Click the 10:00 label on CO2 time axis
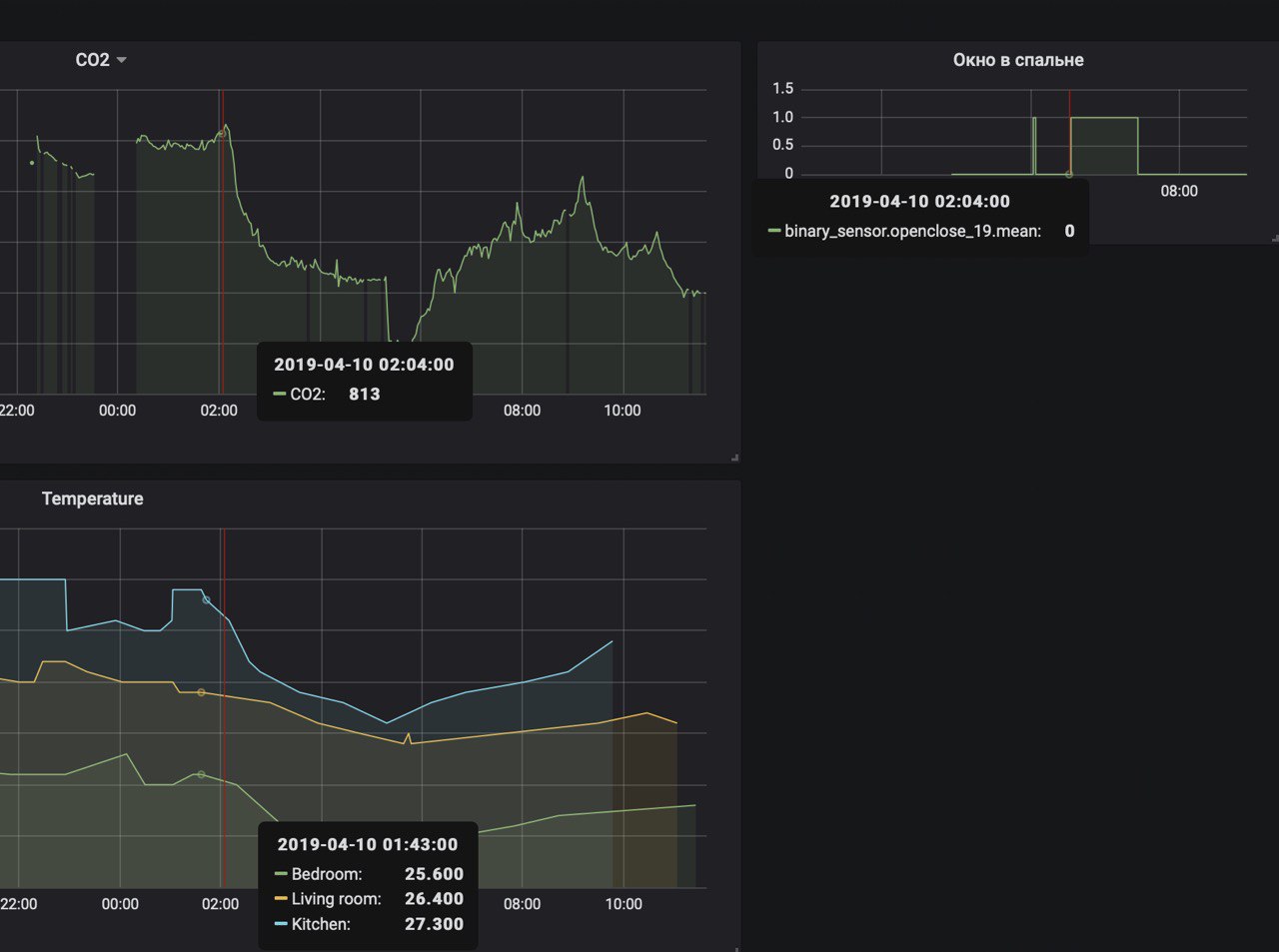1279x952 pixels. tap(623, 410)
